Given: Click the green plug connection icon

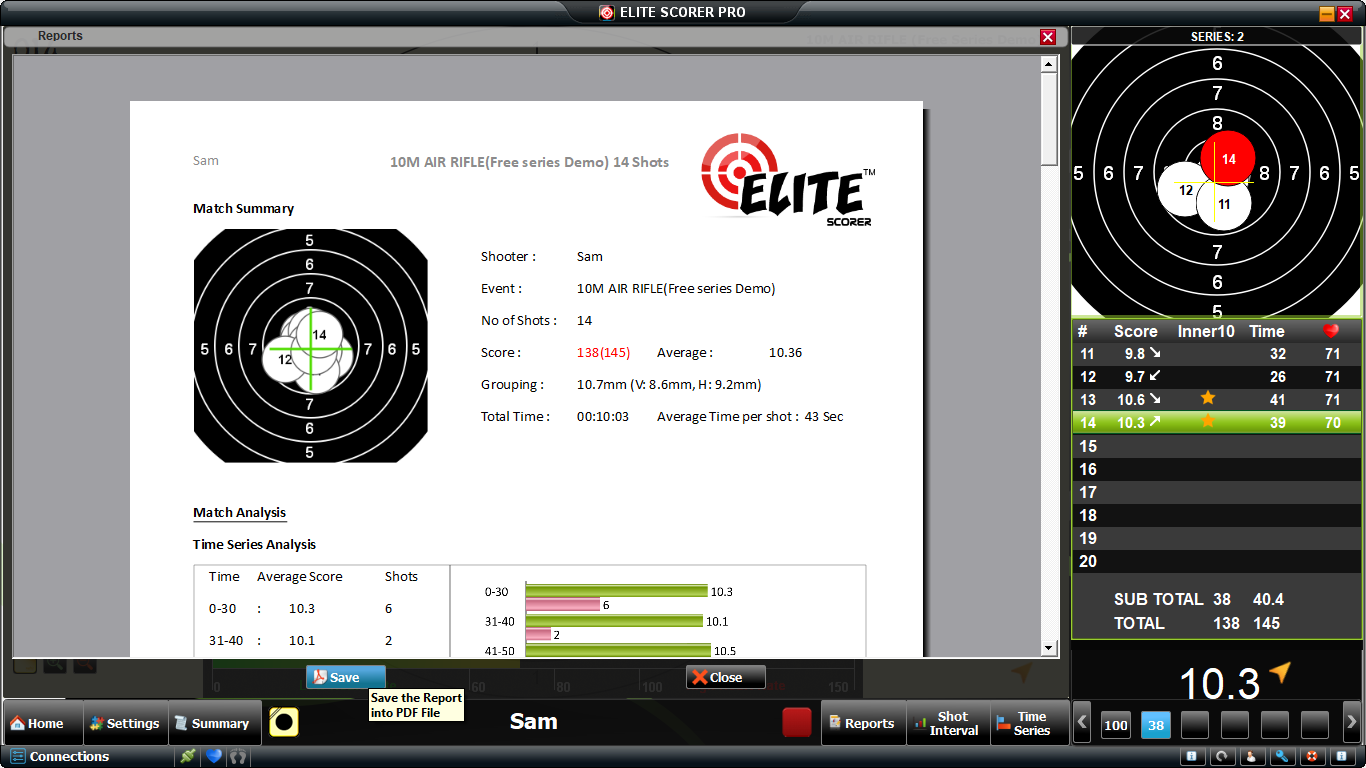Looking at the screenshot, I should 187,756.
